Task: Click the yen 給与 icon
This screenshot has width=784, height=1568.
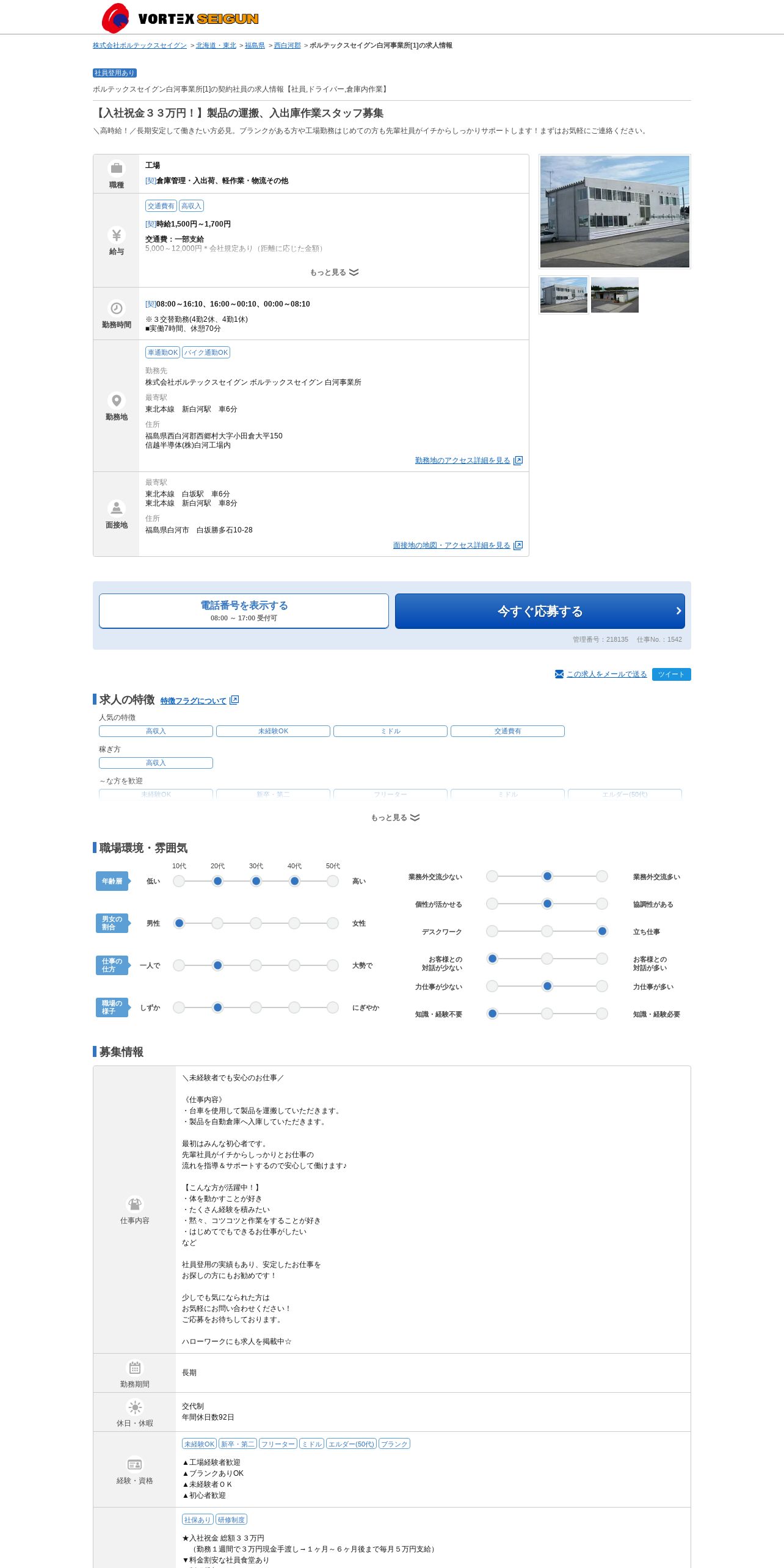Action: click(116, 235)
